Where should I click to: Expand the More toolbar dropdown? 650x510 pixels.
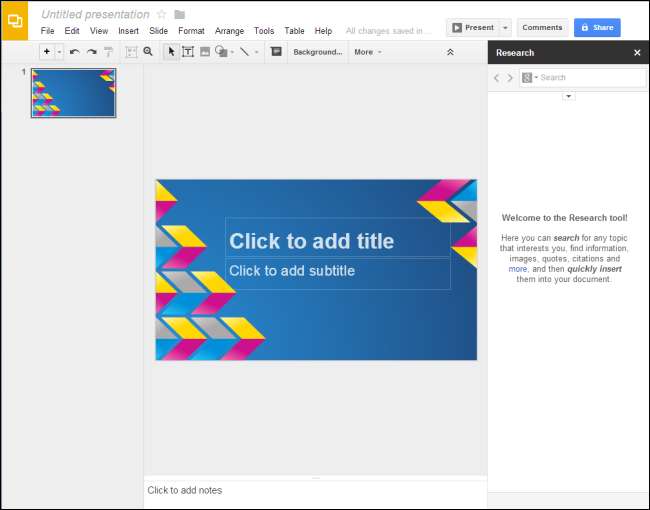coord(367,52)
